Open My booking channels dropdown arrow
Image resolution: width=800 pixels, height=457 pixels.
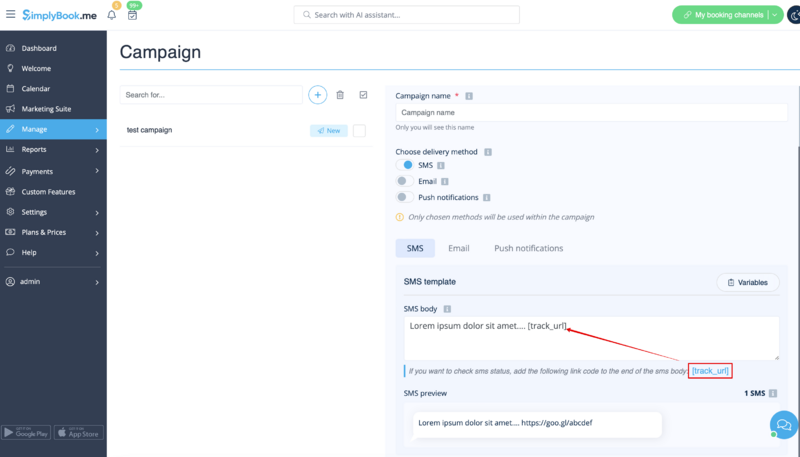tap(774, 15)
